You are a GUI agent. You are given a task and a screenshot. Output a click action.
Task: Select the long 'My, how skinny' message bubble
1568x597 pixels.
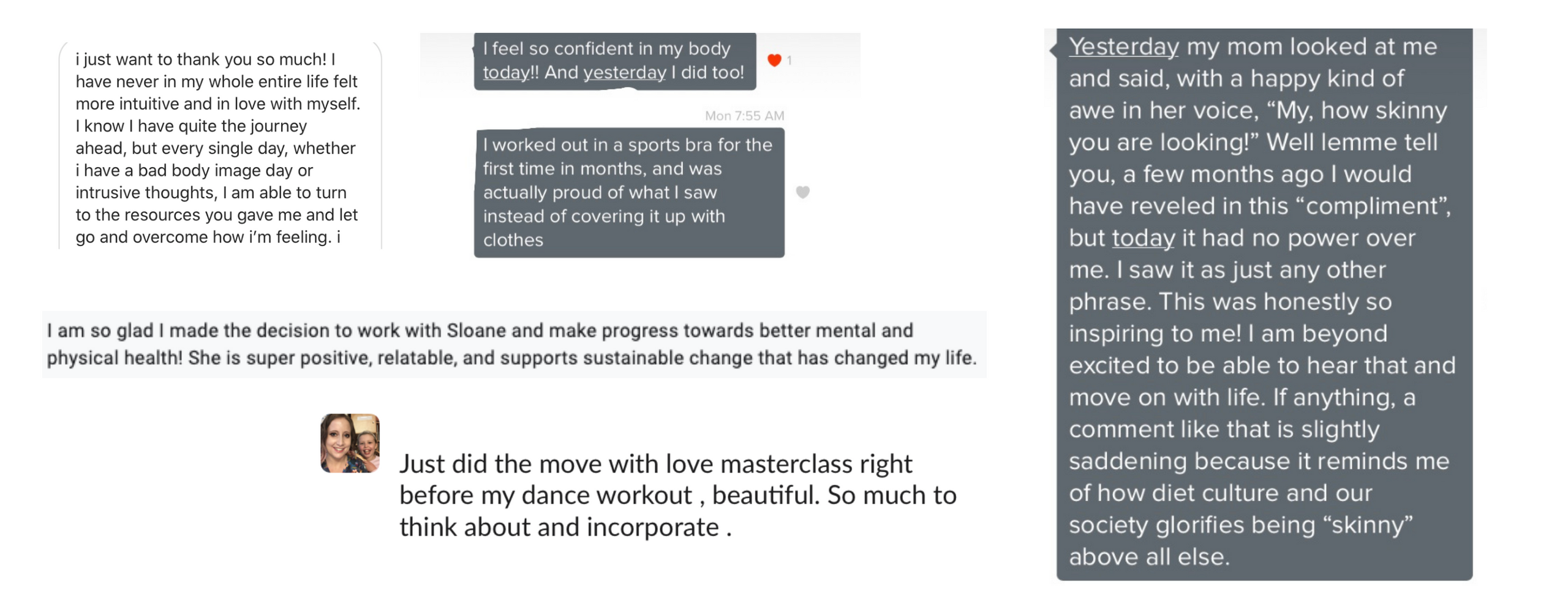point(1264,304)
